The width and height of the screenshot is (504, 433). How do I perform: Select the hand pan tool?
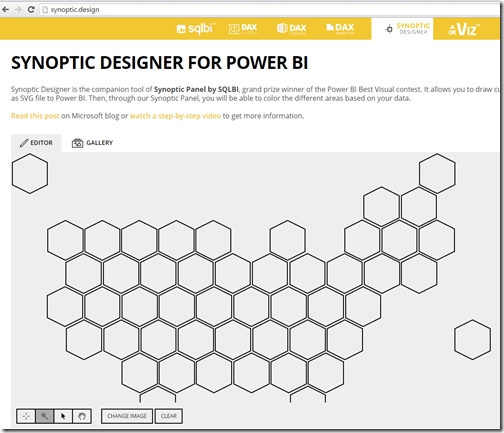tap(82, 416)
